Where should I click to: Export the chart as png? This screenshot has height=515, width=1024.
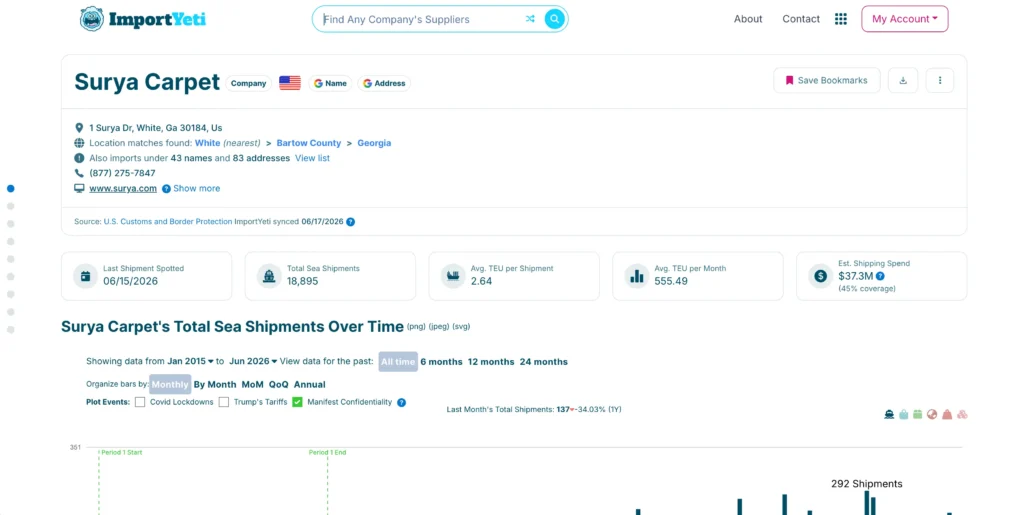pyautogui.click(x=417, y=326)
